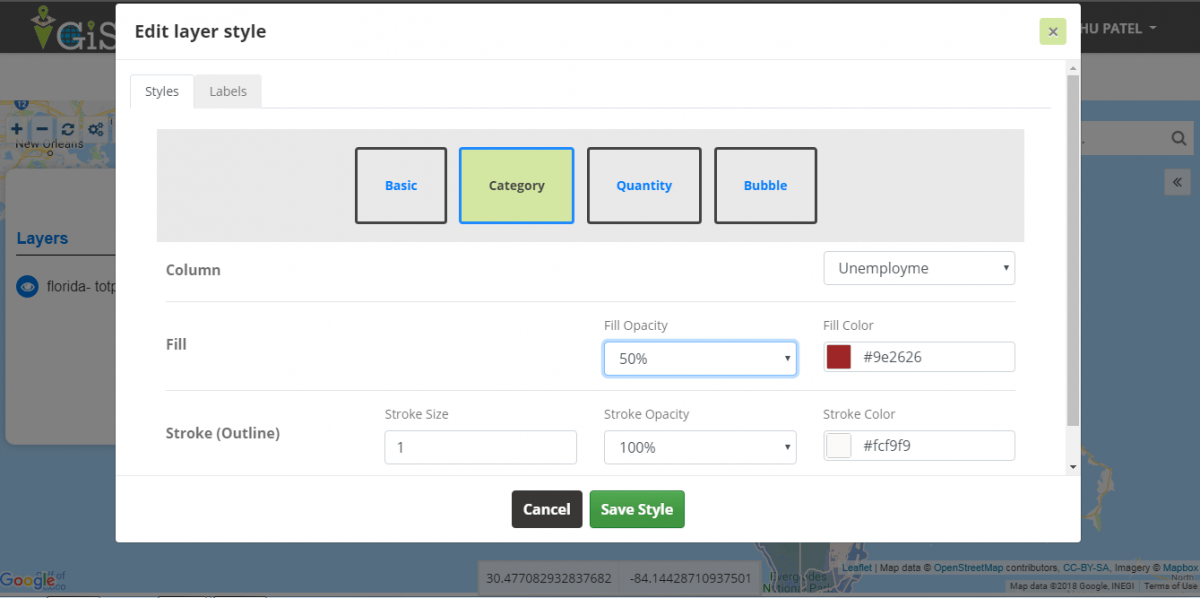The image size is (1200, 598).
Task: Click the Save Style button
Action: pyautogui.click(x=636, y=509)
